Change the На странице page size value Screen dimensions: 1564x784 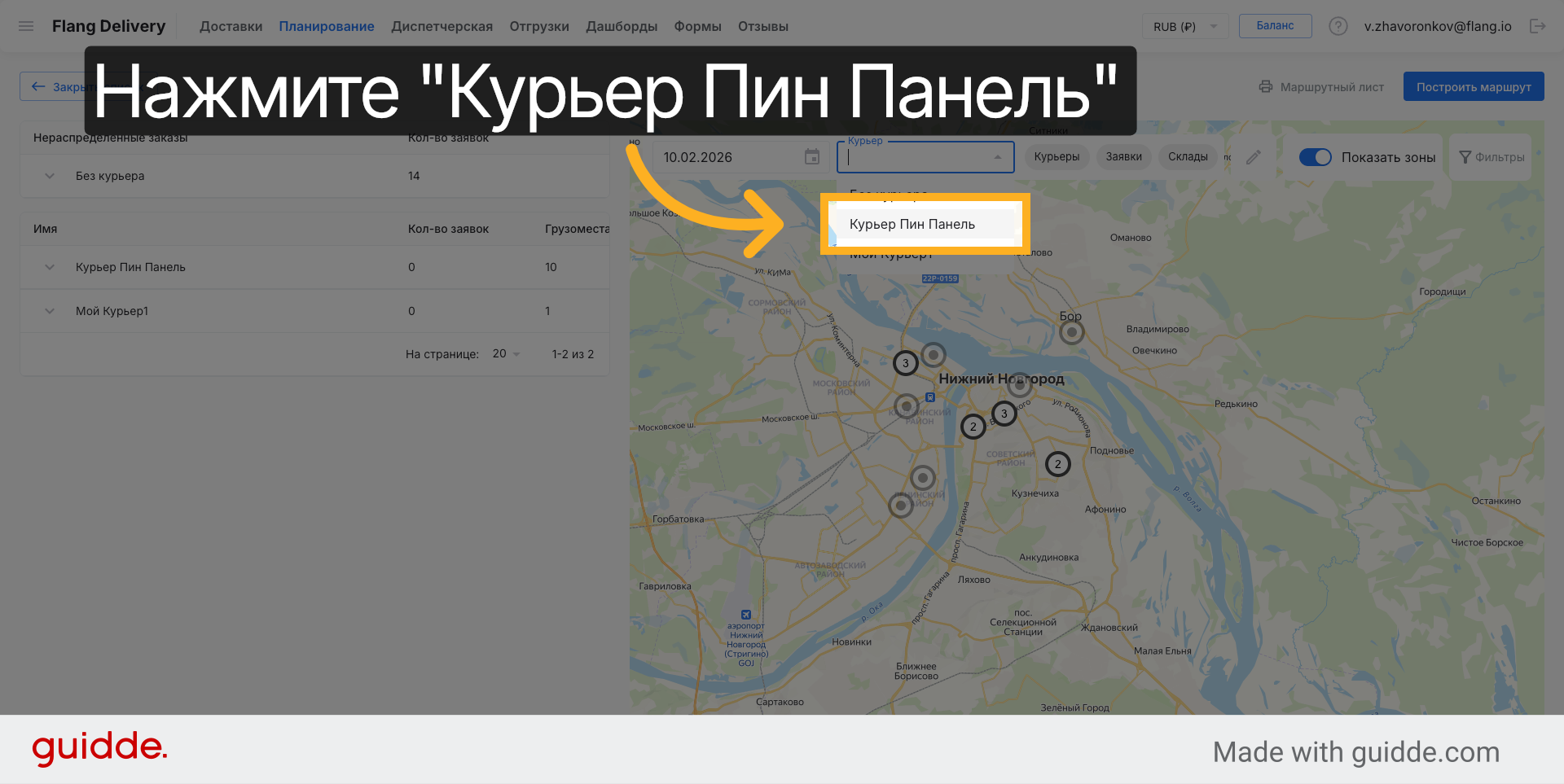[x=503, y=353]
